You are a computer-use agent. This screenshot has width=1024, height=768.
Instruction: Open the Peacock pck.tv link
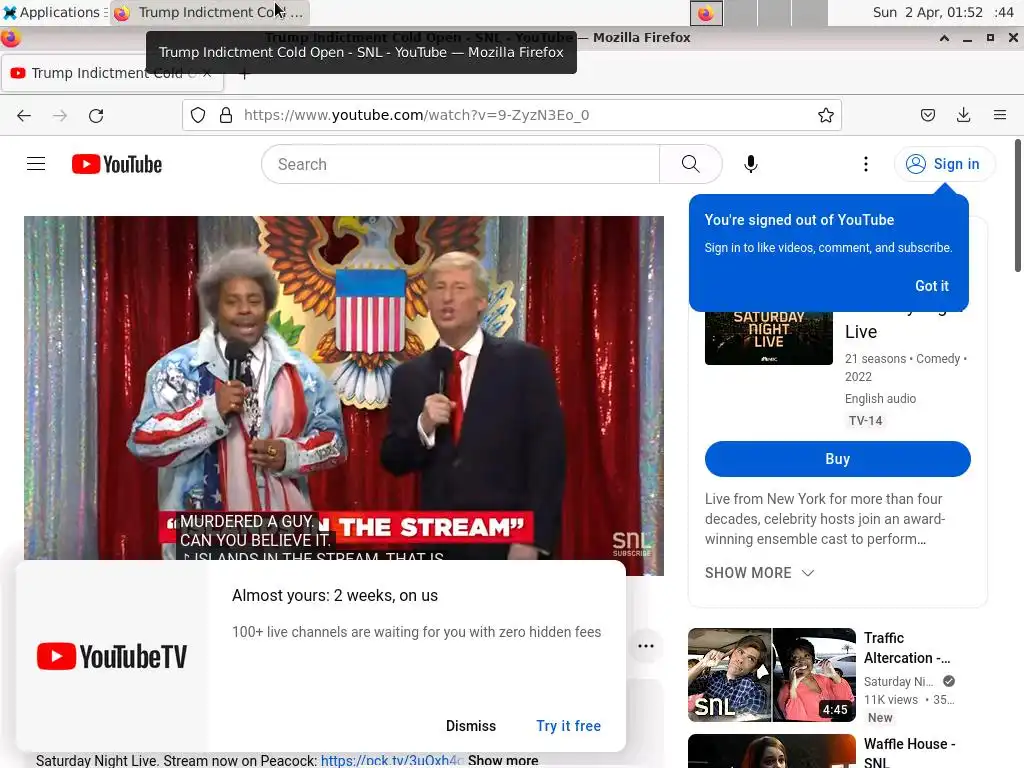[392, 761]
